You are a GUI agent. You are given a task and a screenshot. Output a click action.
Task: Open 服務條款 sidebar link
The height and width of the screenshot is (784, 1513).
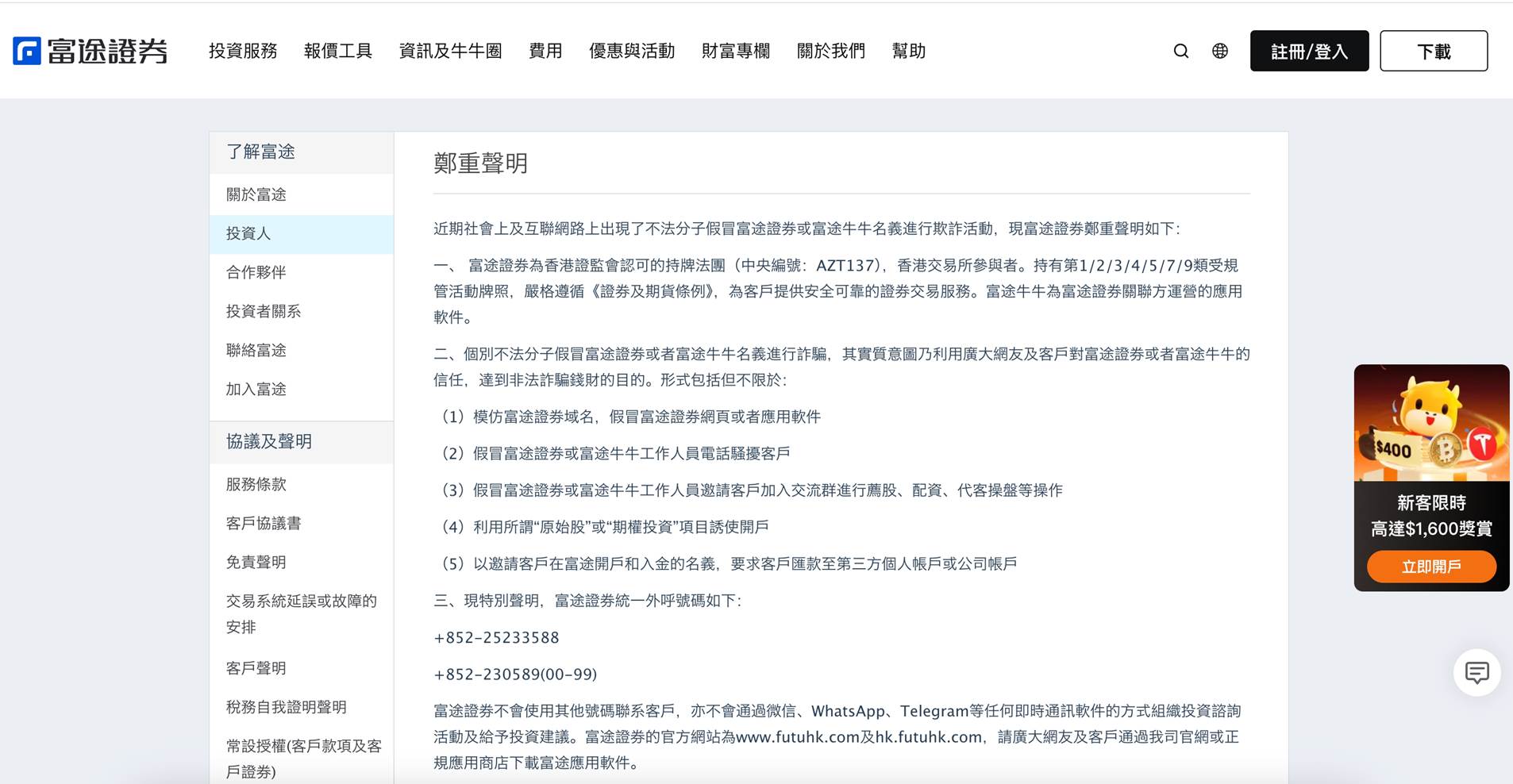coord(256,484)
